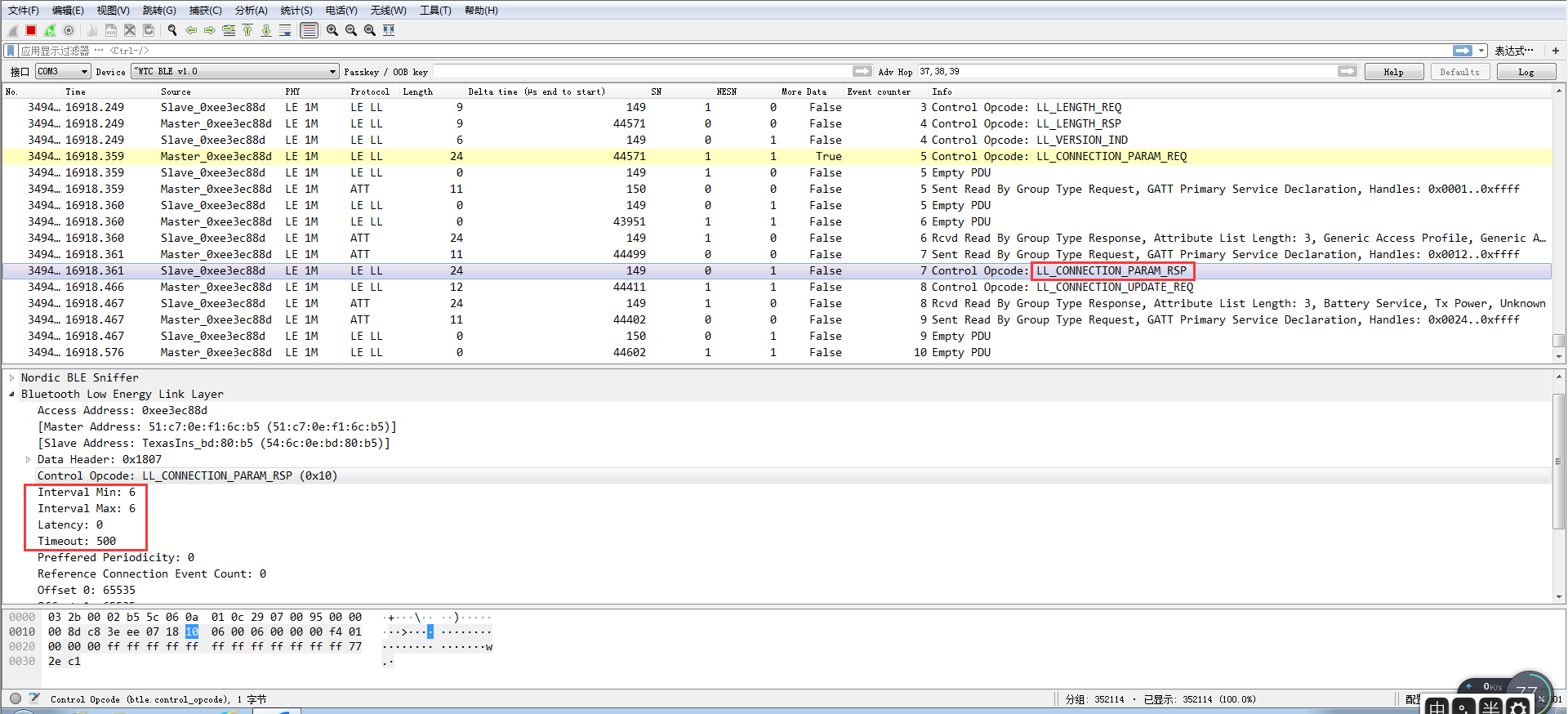Find a packet with the magnifier icon
This screenshot has height=714, width=1568.
click(x=172, y=30)
